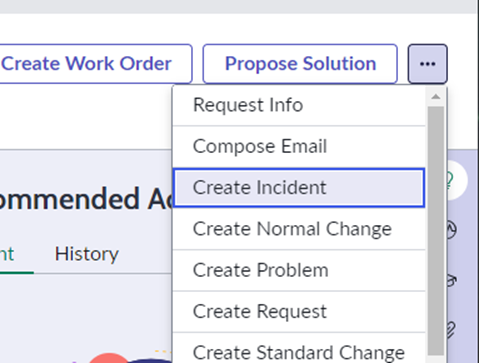Click the Recommended Actions heading
This screenshot has width=479, height=363.
(86, 199)
